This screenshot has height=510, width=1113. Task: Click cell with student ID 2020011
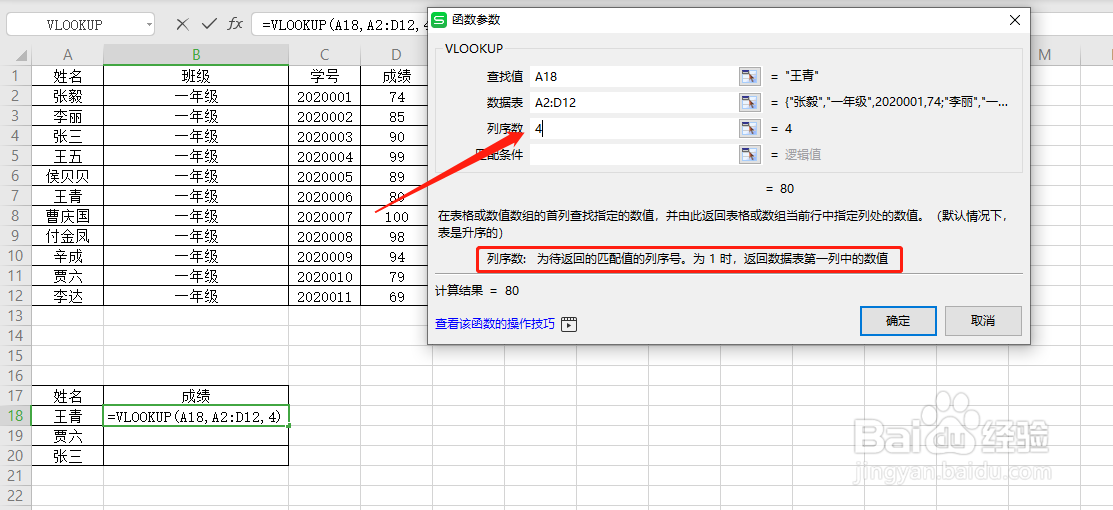(324, 296)
